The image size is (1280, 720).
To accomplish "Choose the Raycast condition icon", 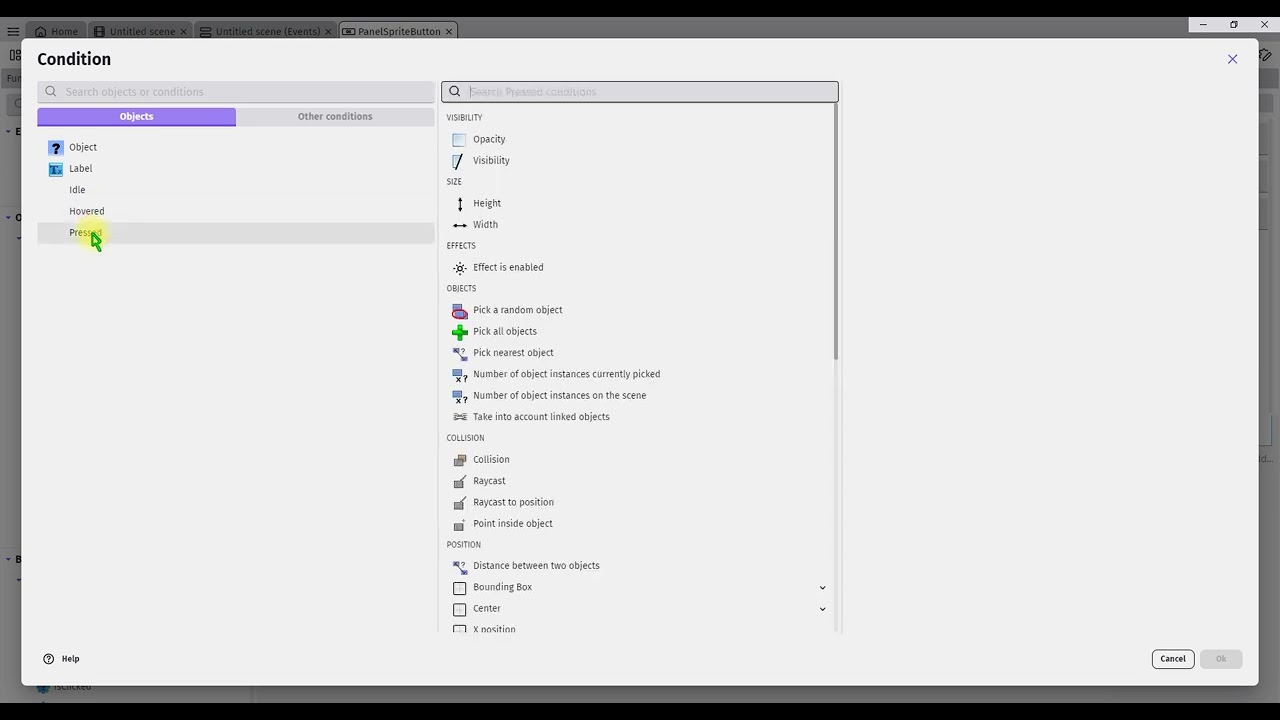I will (459, 481).
